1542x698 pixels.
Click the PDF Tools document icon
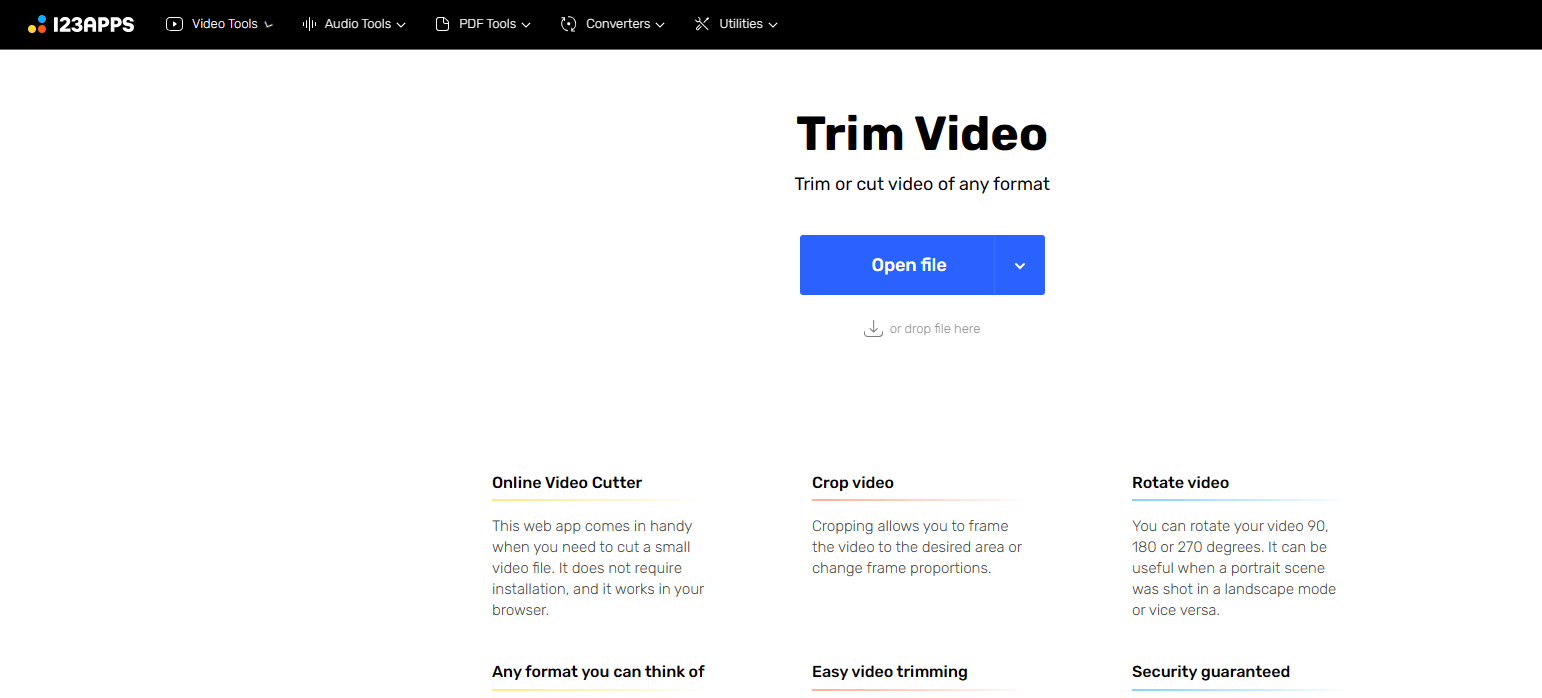pyautogui.click(x=443, y=24)
